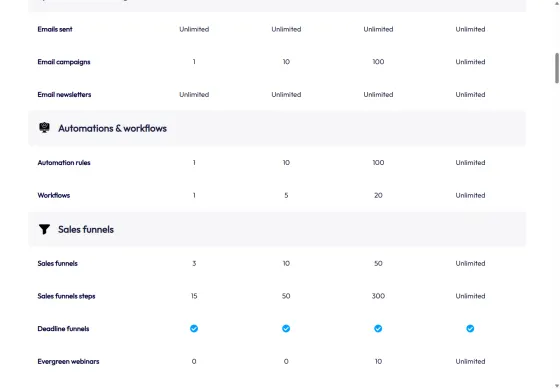This screenshot has width=560, height=389.
Task: Click Workflows Unlimited value
Action: (x=470, y=195)
